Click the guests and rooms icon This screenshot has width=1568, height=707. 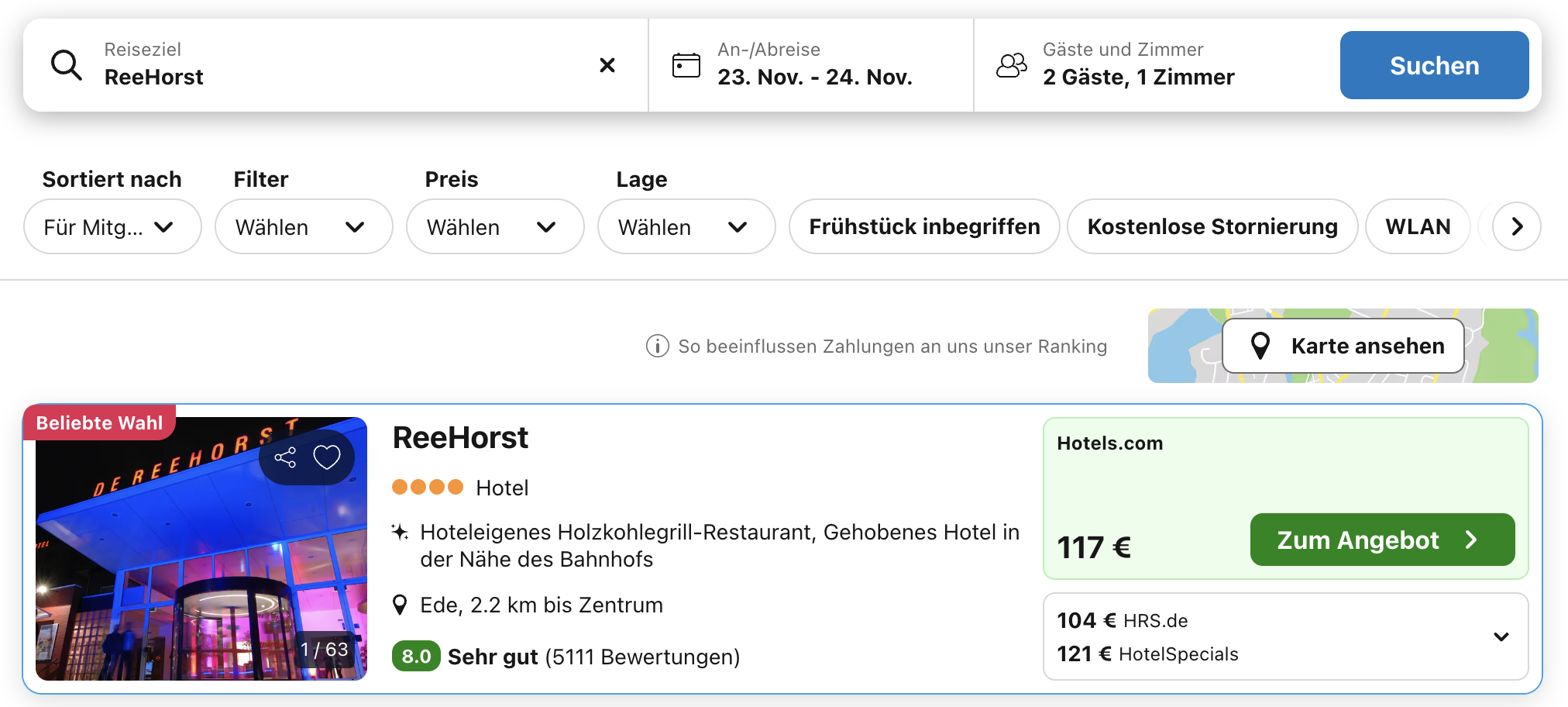pos(1011,65)
